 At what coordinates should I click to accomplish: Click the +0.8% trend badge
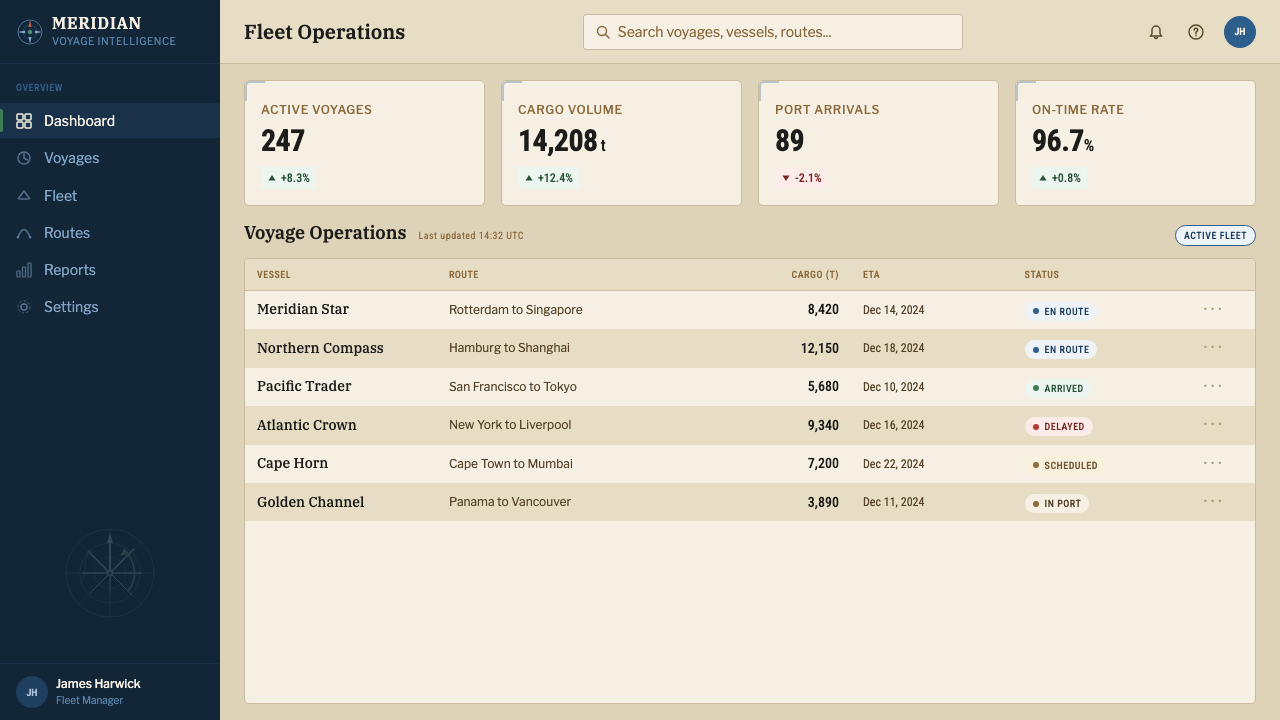[x=1060, y=178]
